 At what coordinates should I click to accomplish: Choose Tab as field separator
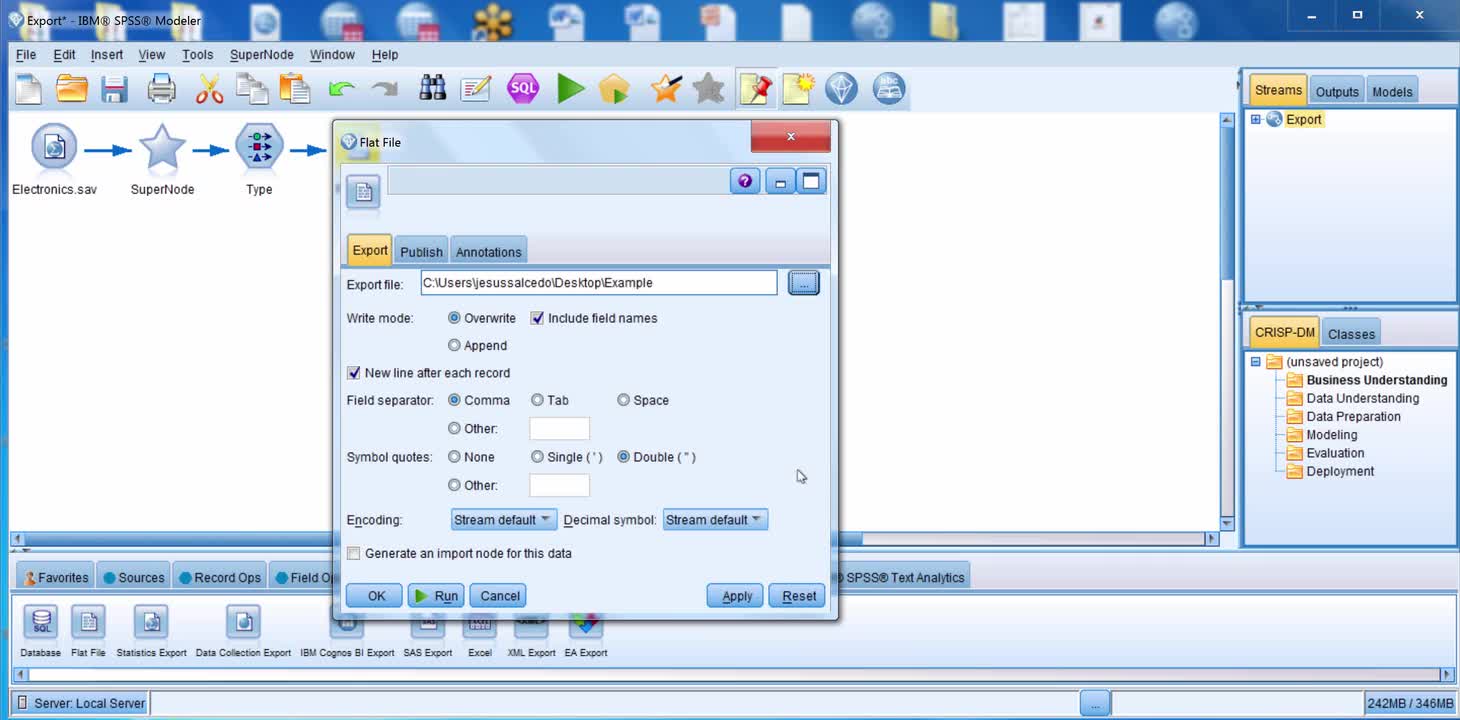pyautogui.click(x=538, y=400)
